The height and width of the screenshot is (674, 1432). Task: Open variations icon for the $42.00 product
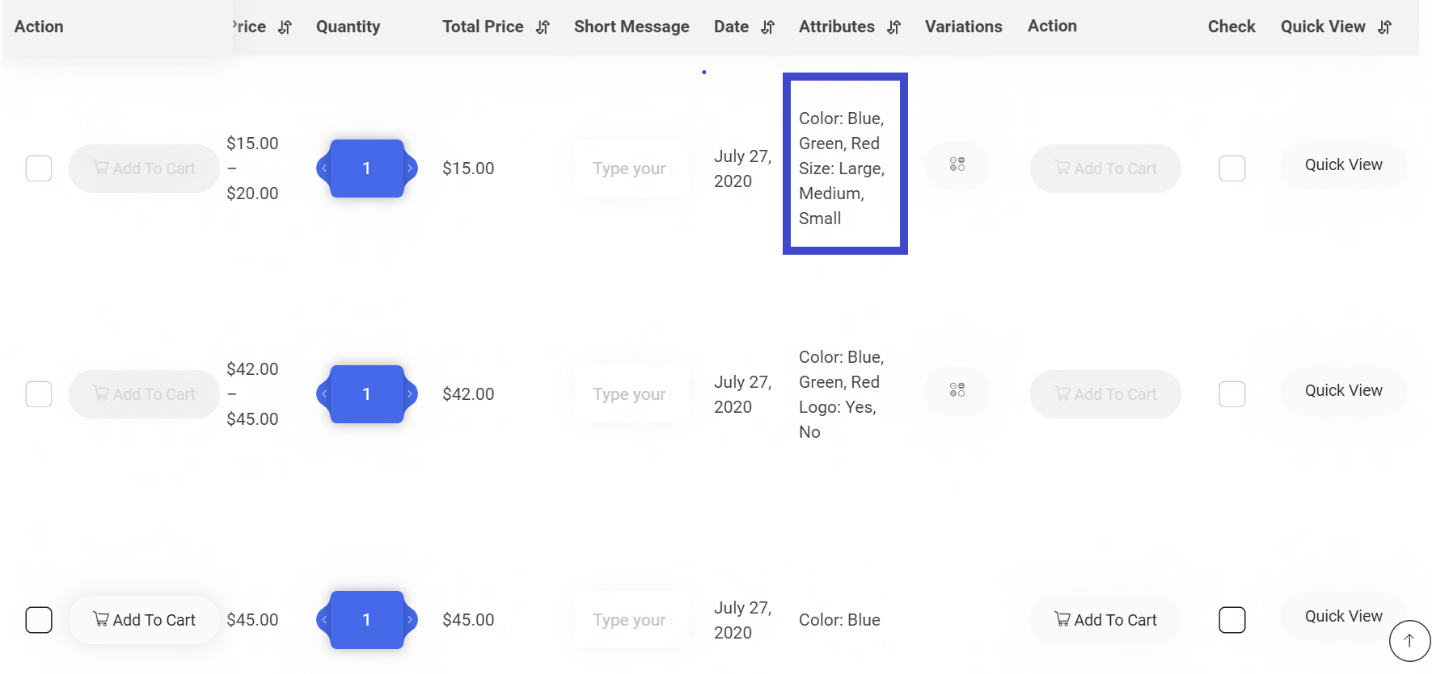click(x=957, y=390)
